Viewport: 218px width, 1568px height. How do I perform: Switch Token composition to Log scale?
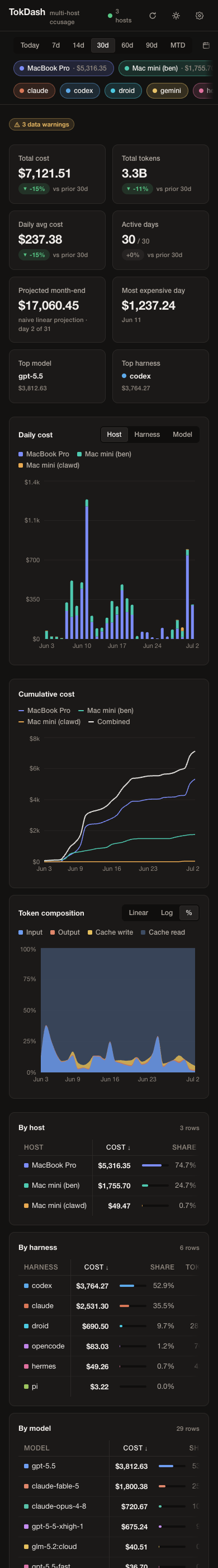point(167,913)
